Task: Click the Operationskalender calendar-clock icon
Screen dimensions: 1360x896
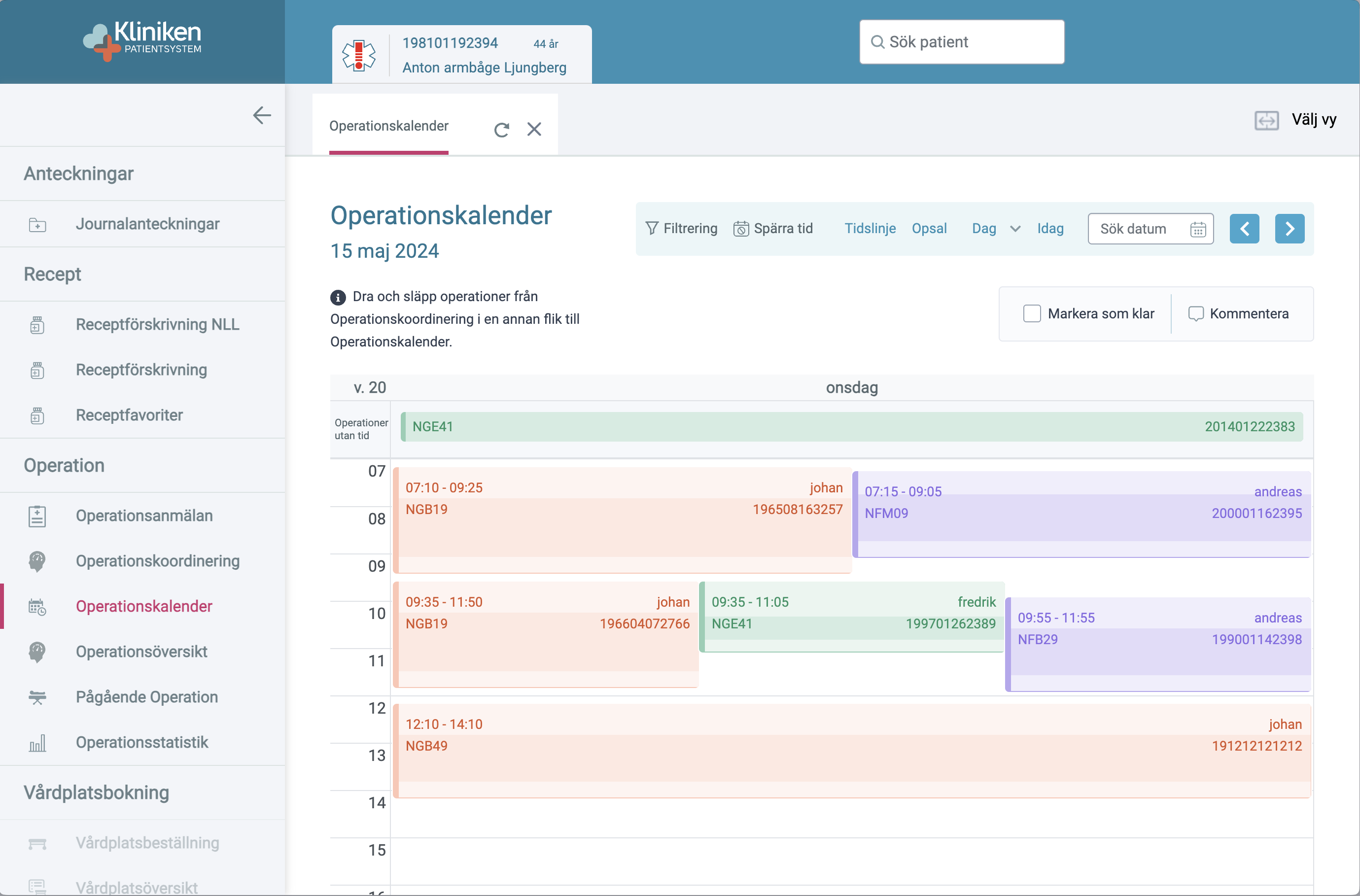Action: [37, 607]
